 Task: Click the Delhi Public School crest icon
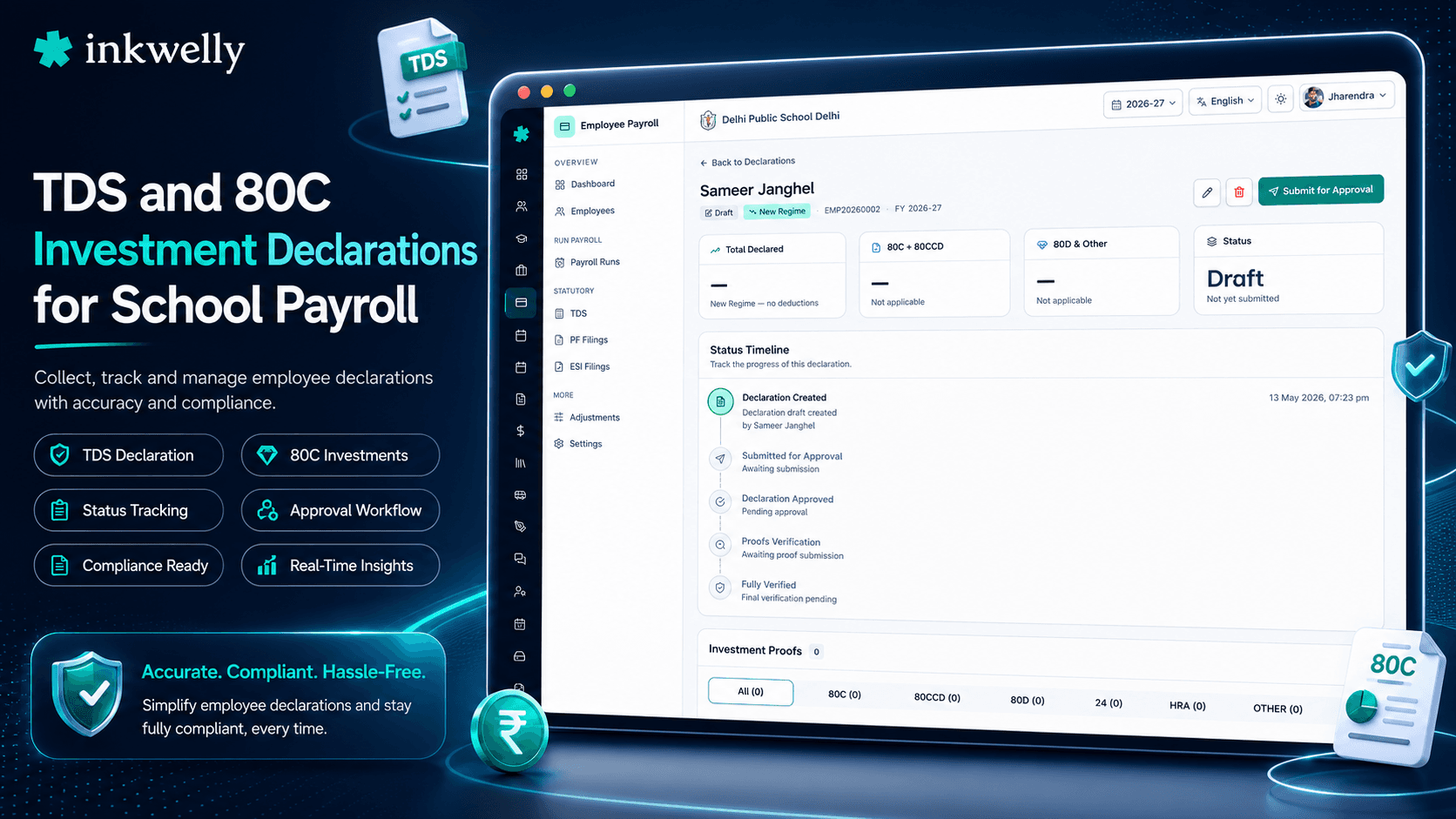tap(708, 120)
